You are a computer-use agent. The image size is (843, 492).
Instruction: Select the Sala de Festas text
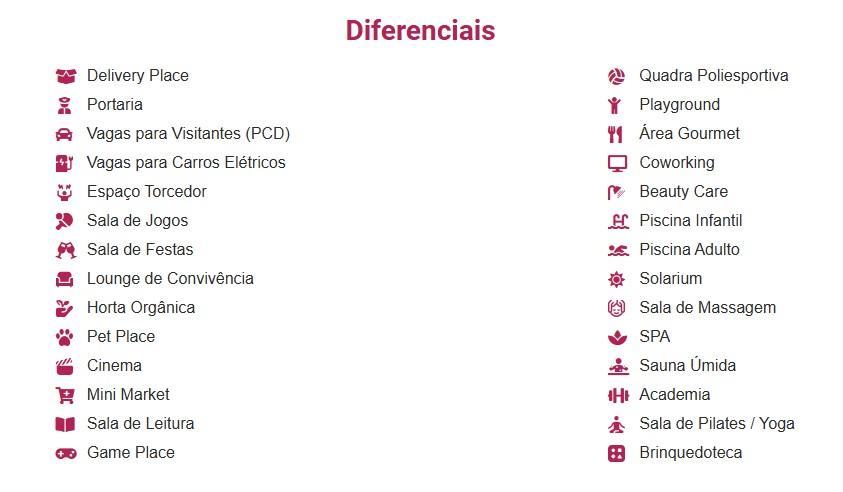click(140, 249)
